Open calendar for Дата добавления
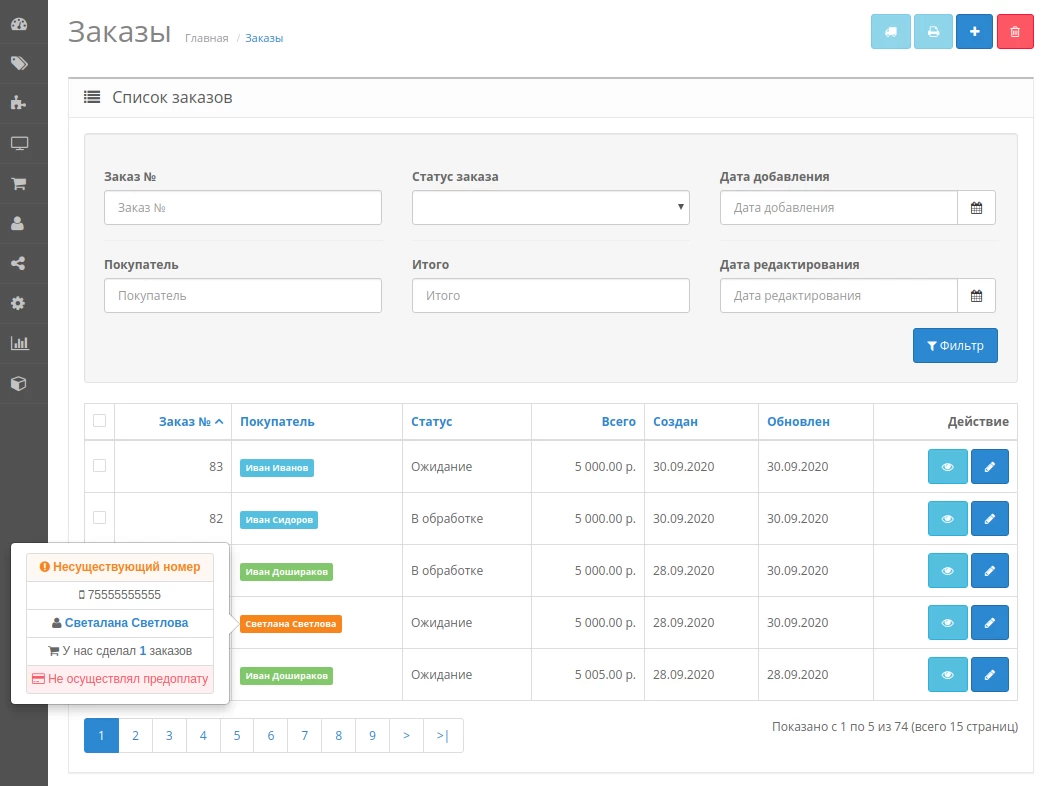This screenshot has width=1044, height=786. 976,208
